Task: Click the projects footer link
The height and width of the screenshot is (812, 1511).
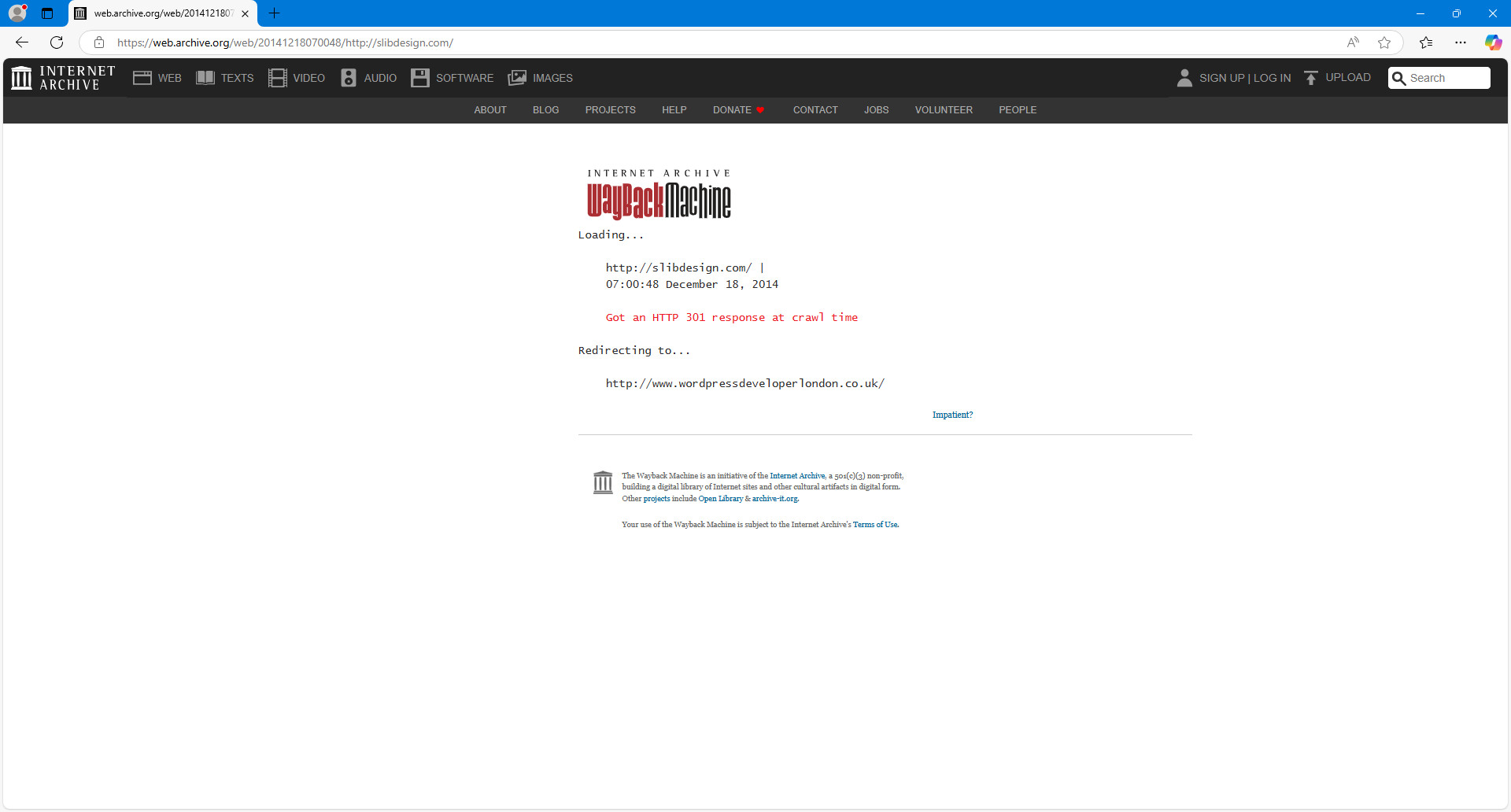Action: pos(656,499)
